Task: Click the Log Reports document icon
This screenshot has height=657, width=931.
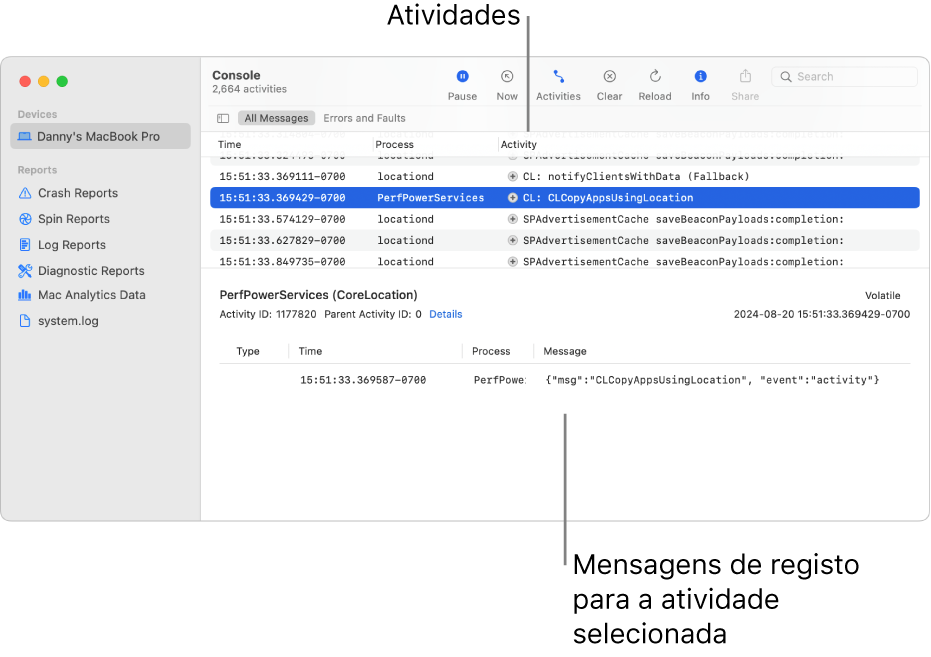Action: (x=25, y=245)
